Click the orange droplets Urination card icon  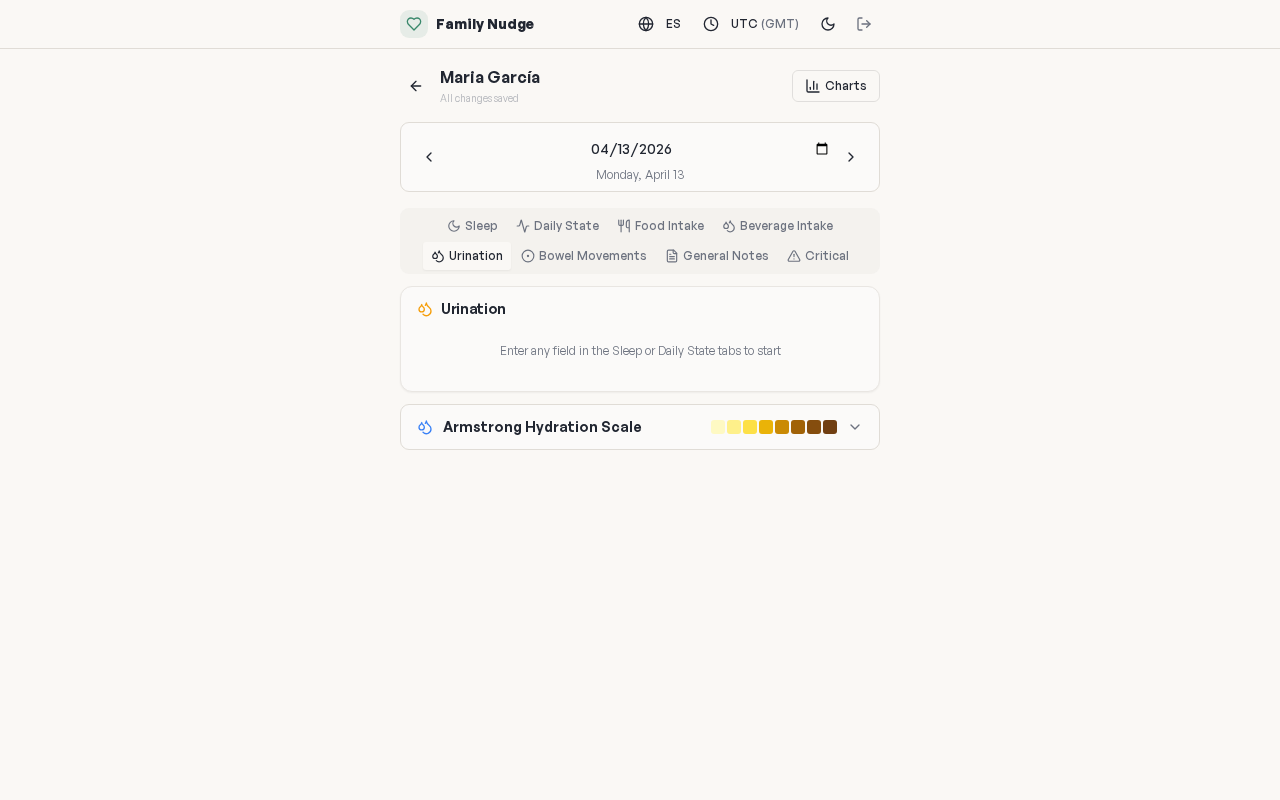(x=425, y=309)
